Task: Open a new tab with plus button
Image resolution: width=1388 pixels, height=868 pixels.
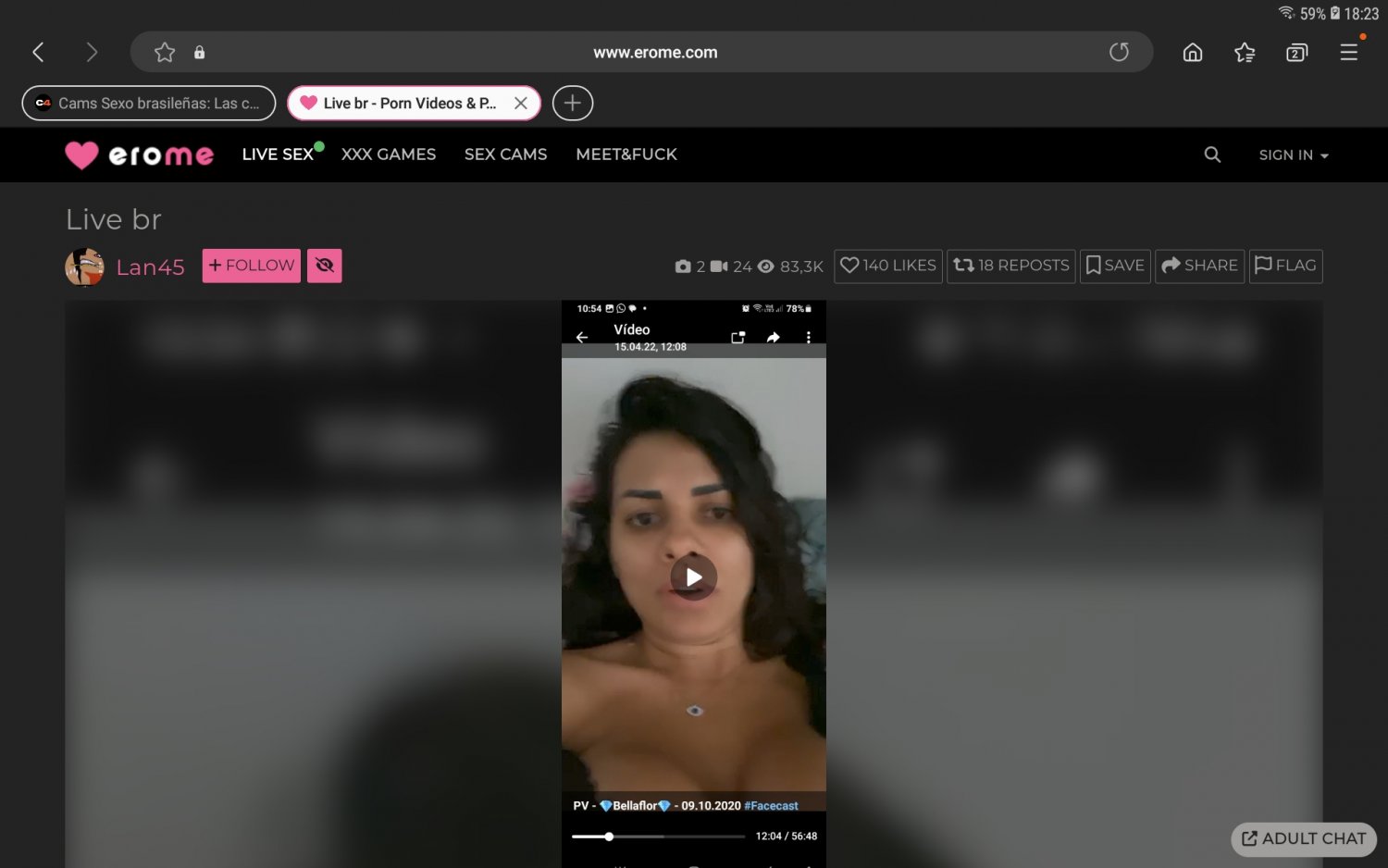Action: [x=573, y=103]
